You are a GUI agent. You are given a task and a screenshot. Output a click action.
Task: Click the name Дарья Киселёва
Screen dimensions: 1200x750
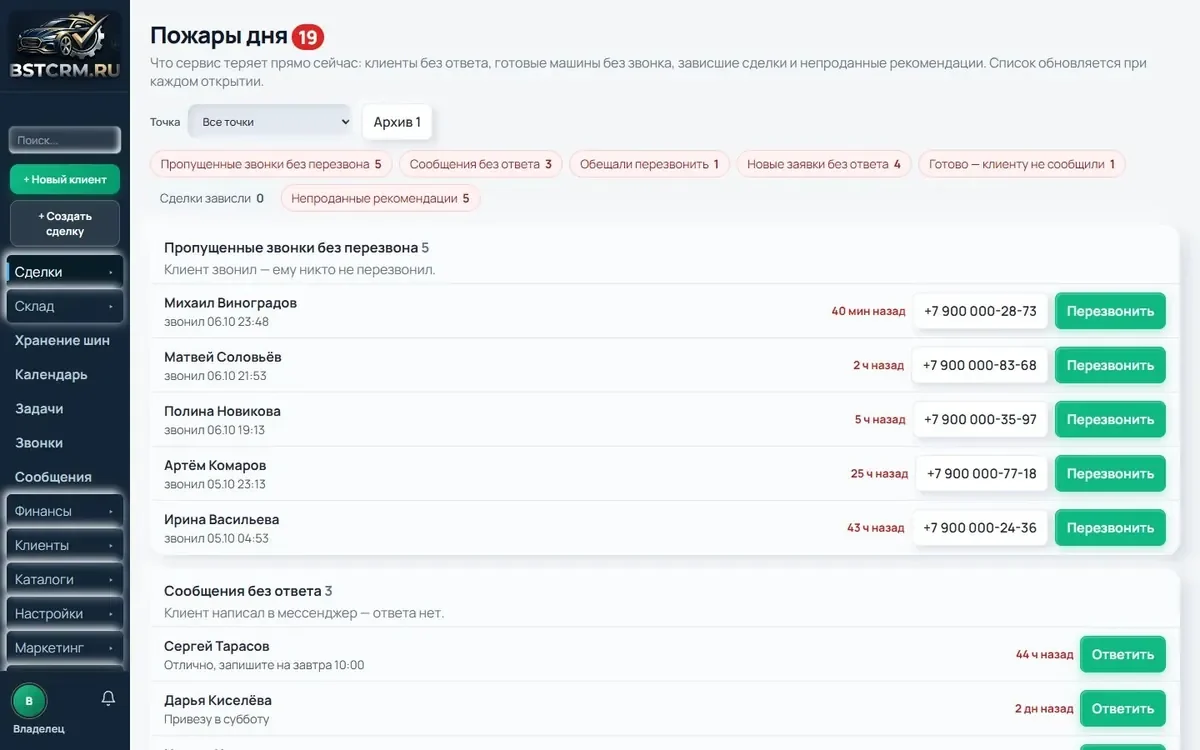click(218, 700)
